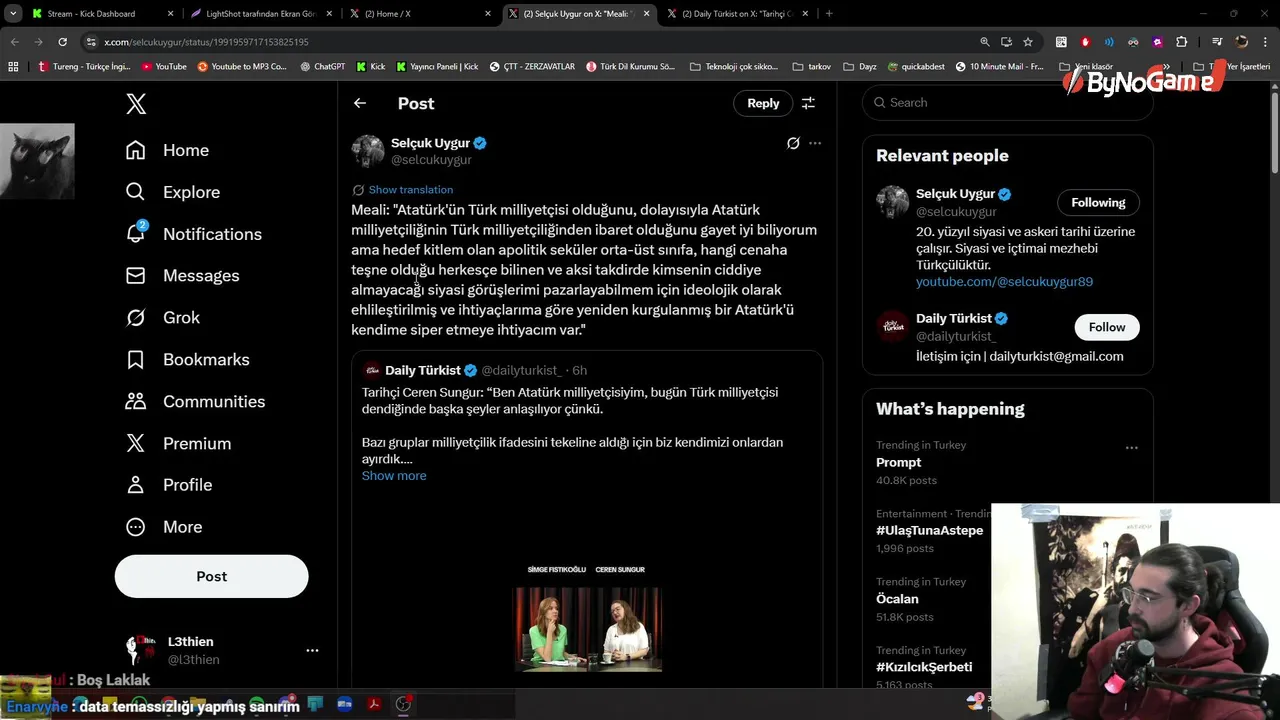Switch to Stream - Kick Dashboard tab
Viewport: 1280px width, 720px height.
pos(102,14)
